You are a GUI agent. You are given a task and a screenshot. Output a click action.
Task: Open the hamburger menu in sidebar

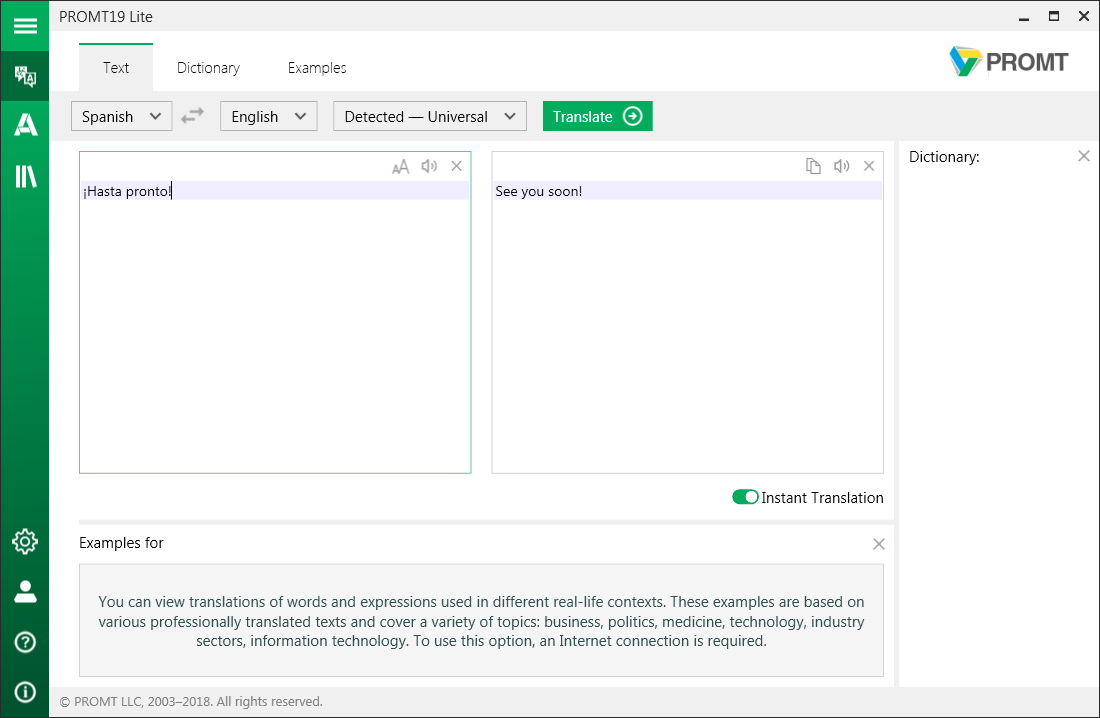tap(24, 26)
